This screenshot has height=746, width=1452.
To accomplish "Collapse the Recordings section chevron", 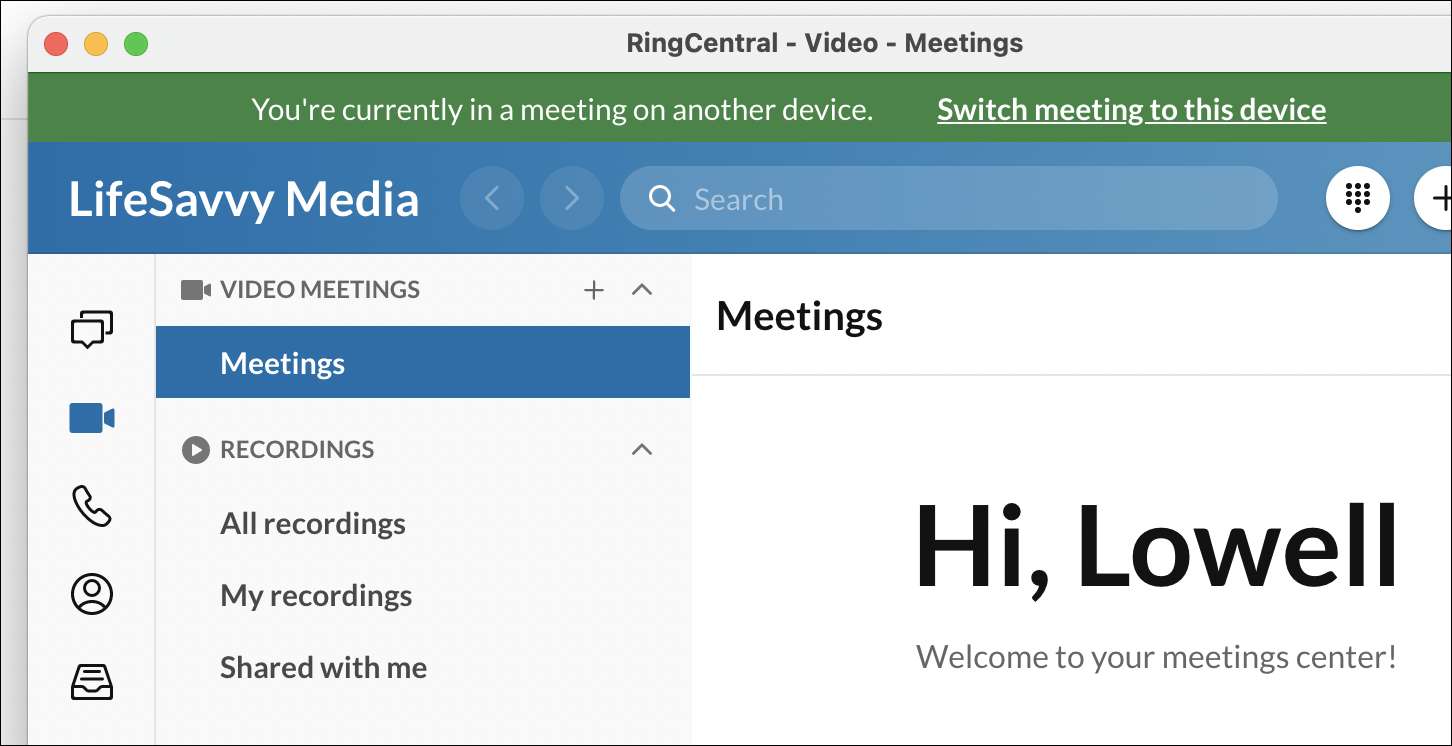I will pos(642,450).
